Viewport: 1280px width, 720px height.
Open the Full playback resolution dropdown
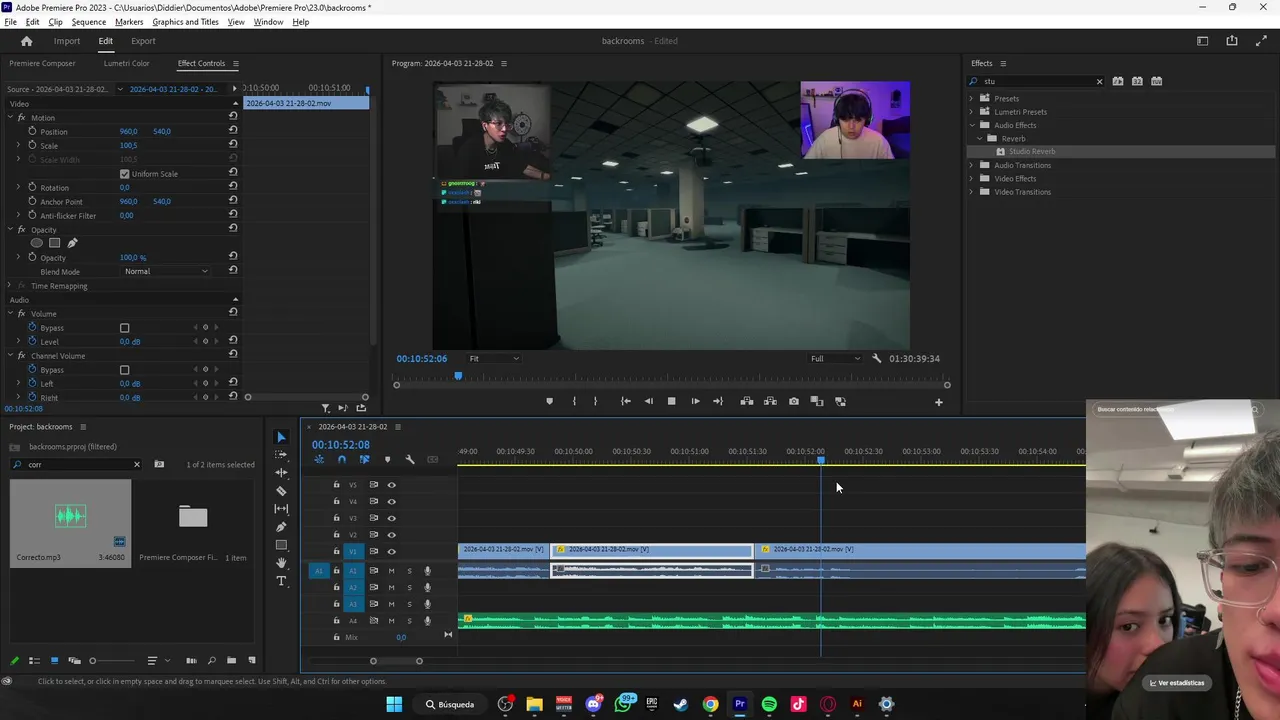pos(835,358)
